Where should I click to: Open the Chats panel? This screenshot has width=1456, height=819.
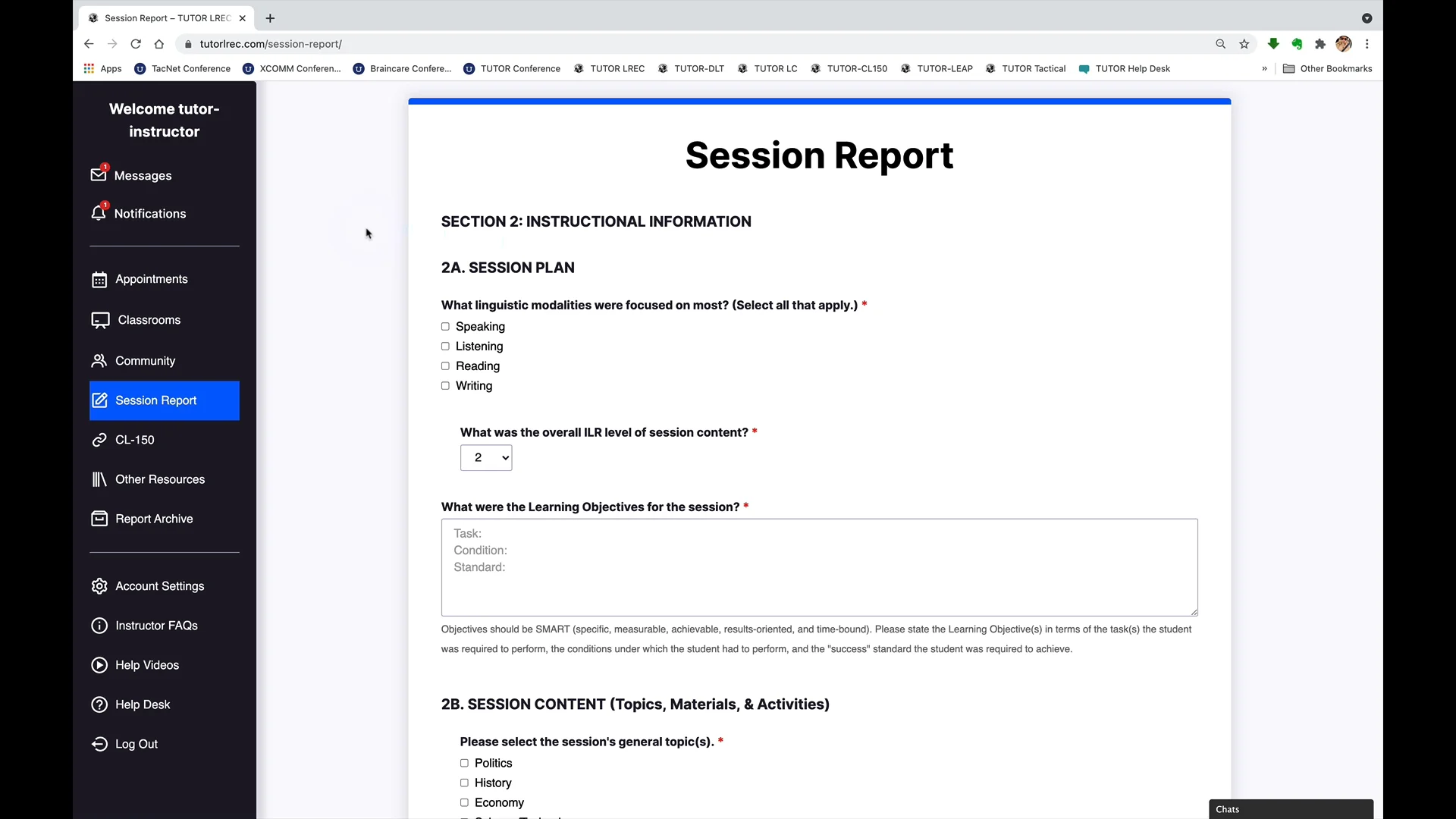(x=1291, y=809)
